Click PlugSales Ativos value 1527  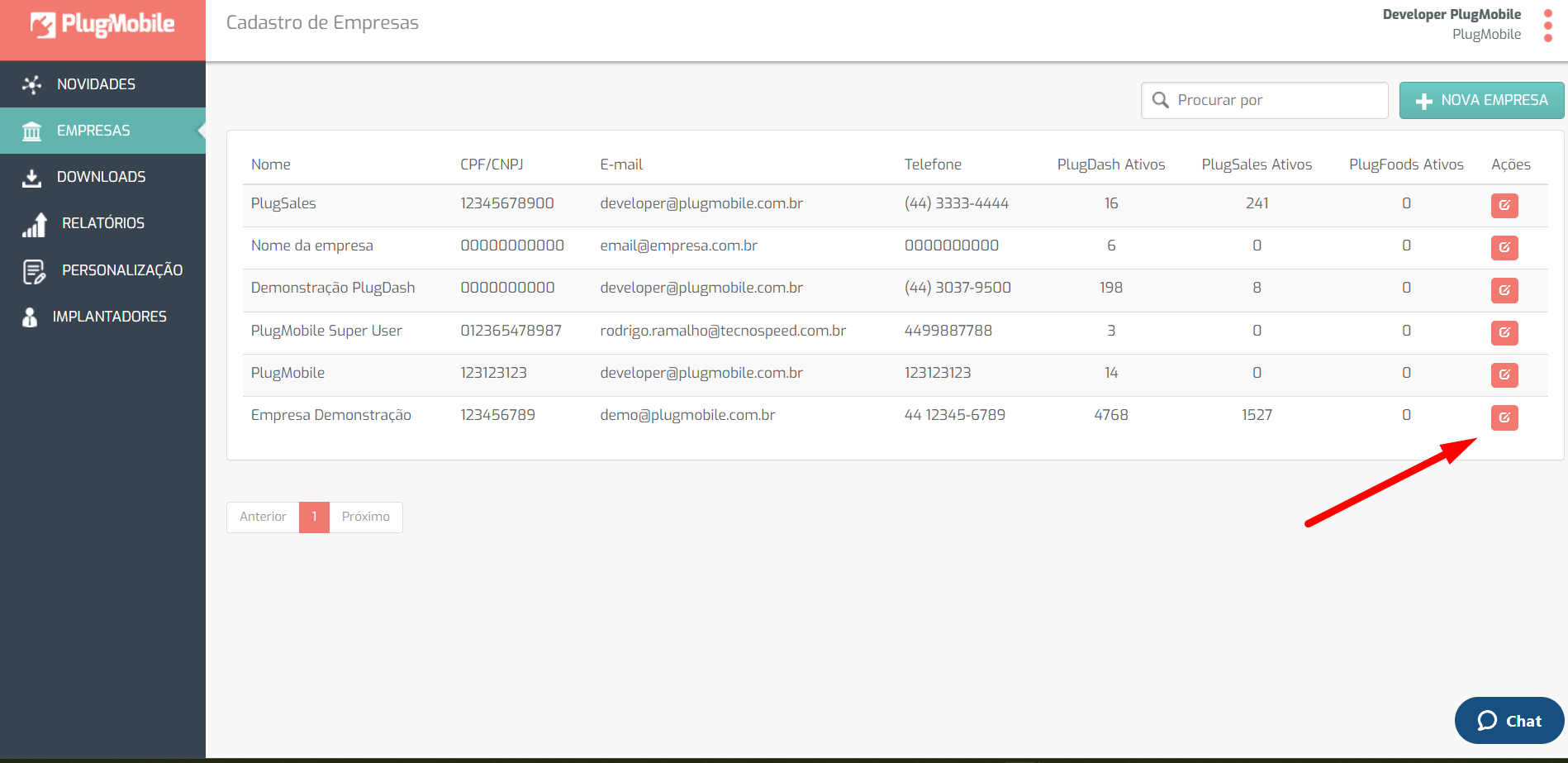point(1257,415)
